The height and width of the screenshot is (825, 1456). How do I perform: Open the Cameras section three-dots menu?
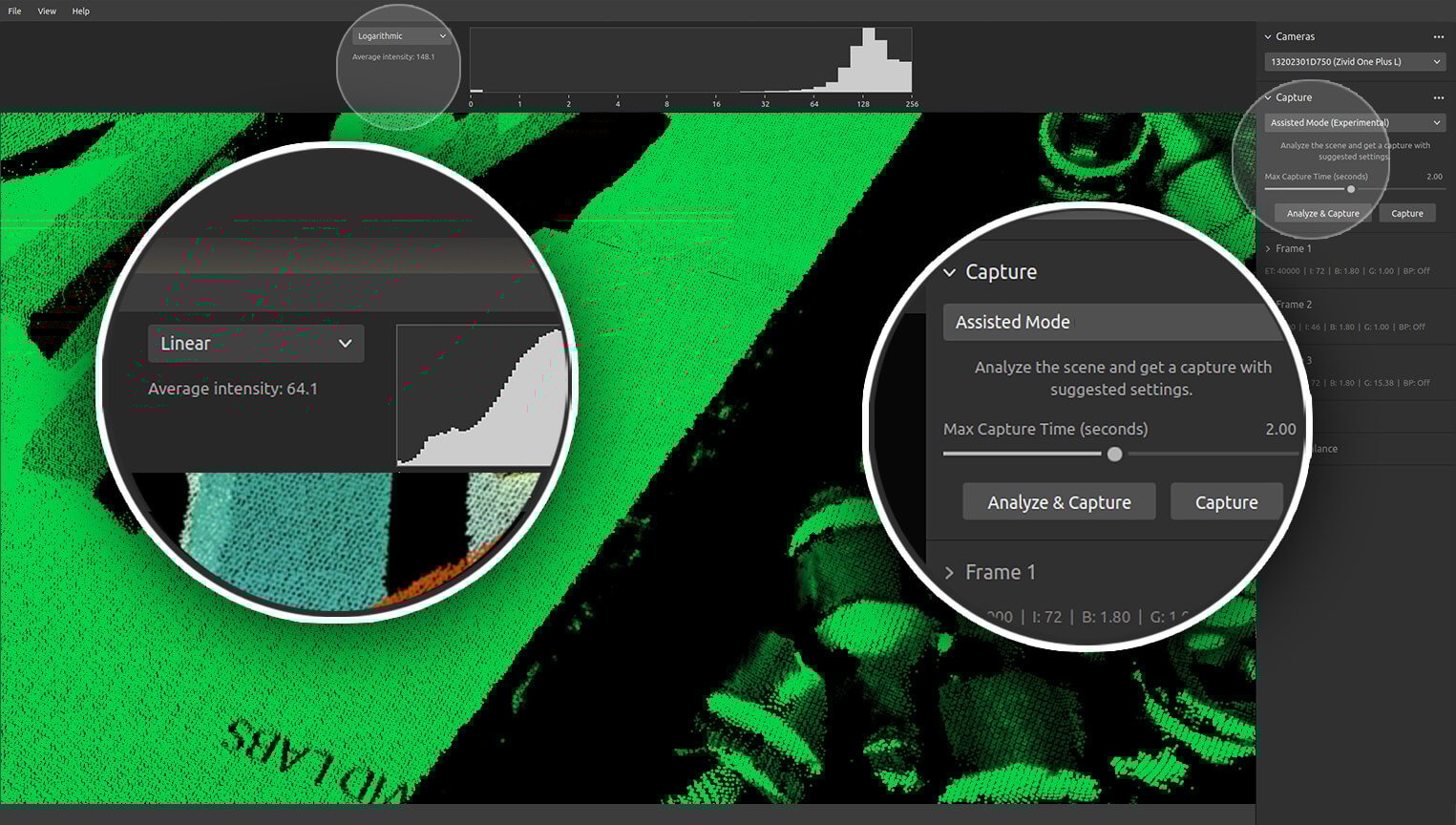pos(1438,37)
